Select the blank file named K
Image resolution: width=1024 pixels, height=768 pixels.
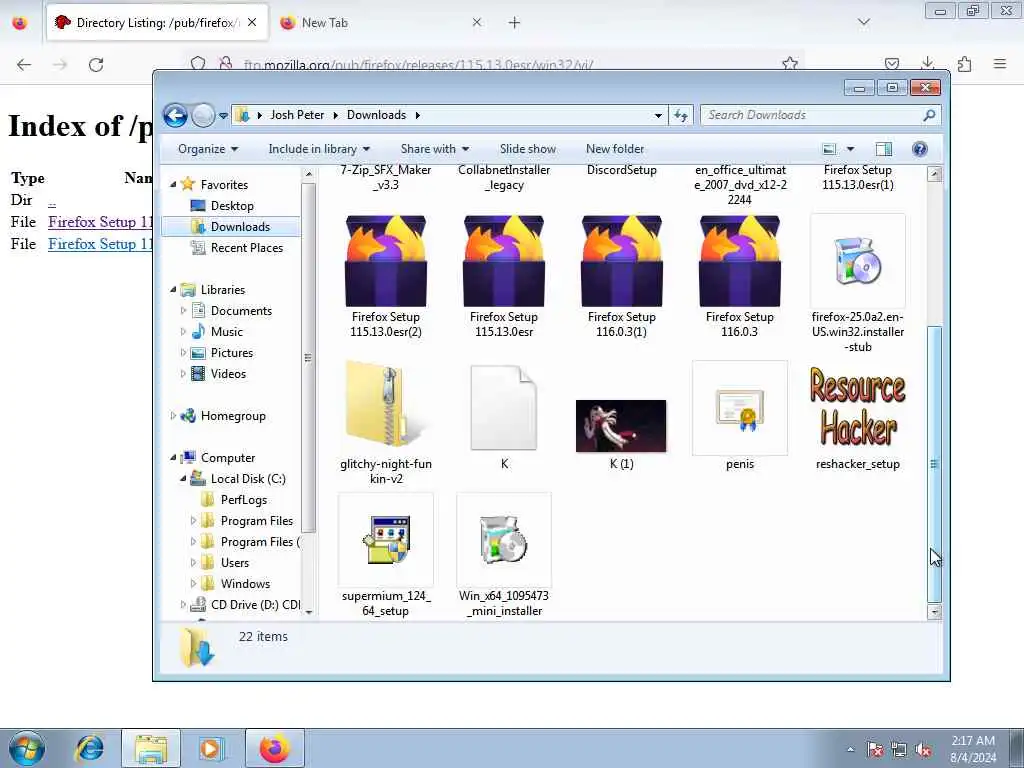(504, 408)
